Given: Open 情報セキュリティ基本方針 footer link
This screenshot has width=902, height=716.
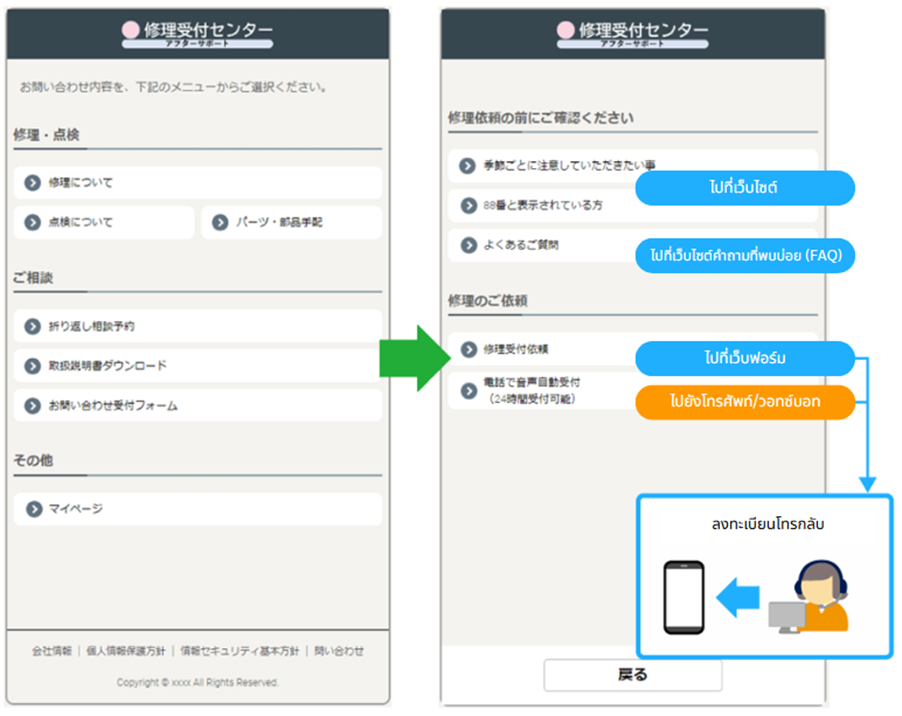Looking at the screenshot, I should [x=239, y=651].
